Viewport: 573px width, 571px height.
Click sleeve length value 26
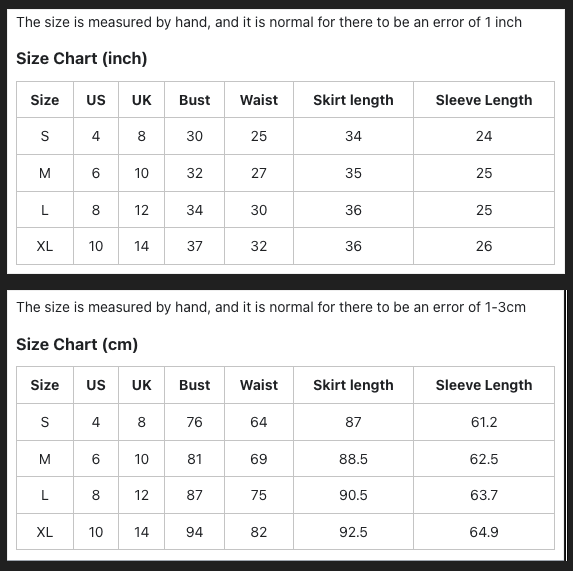click(484, 246)
